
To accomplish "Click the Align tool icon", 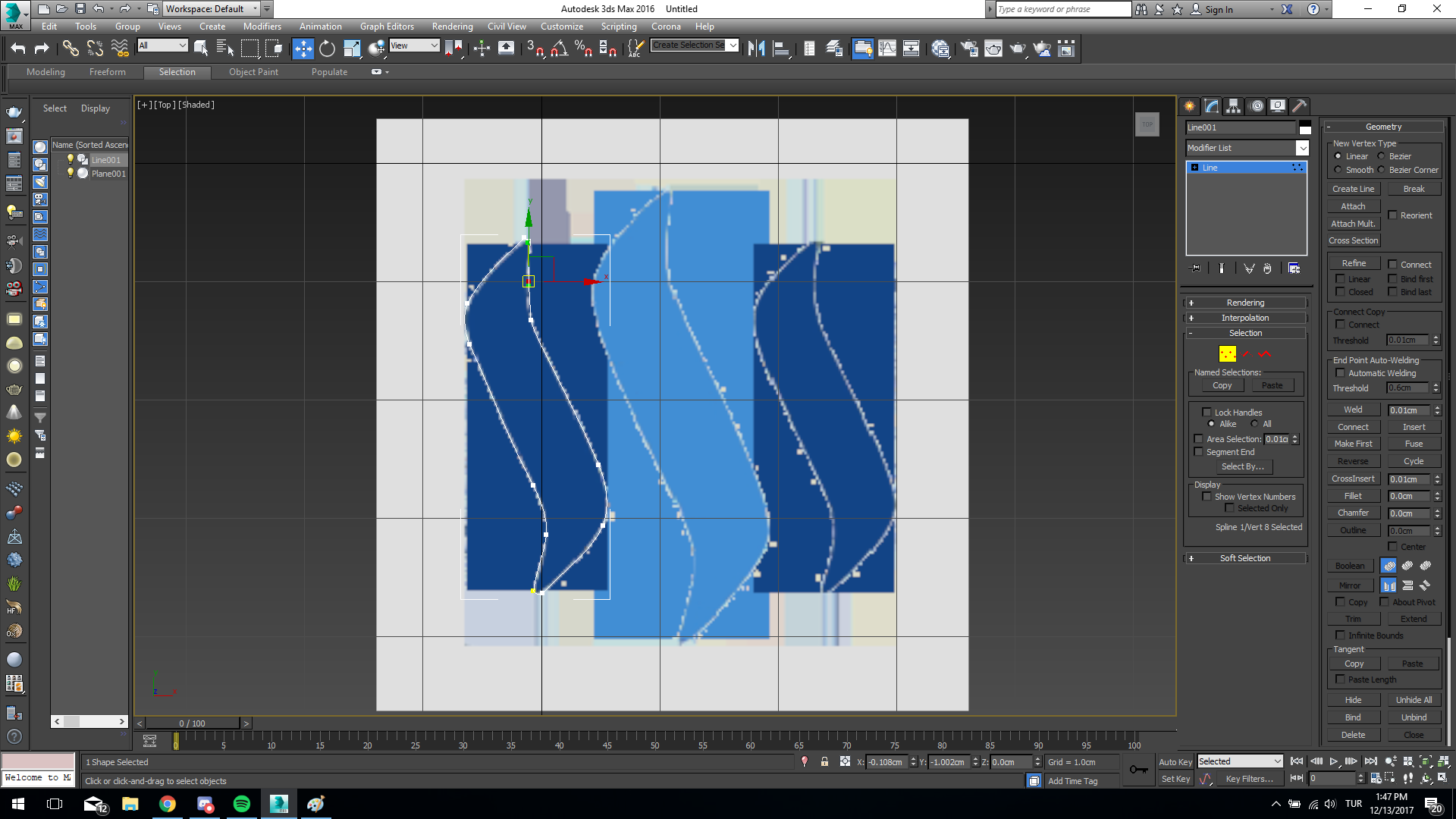I will click(781, 49).
